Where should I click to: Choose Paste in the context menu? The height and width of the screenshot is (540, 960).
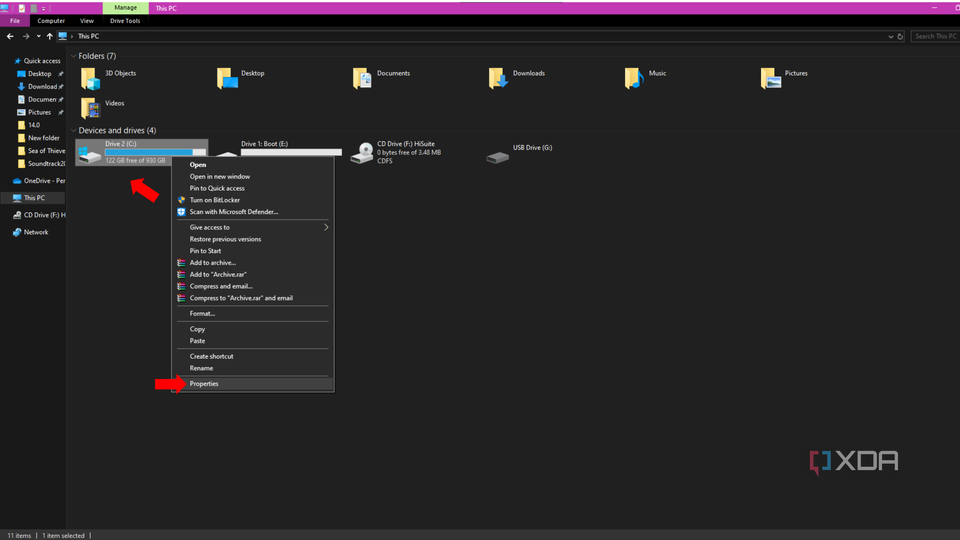[253, 340]
